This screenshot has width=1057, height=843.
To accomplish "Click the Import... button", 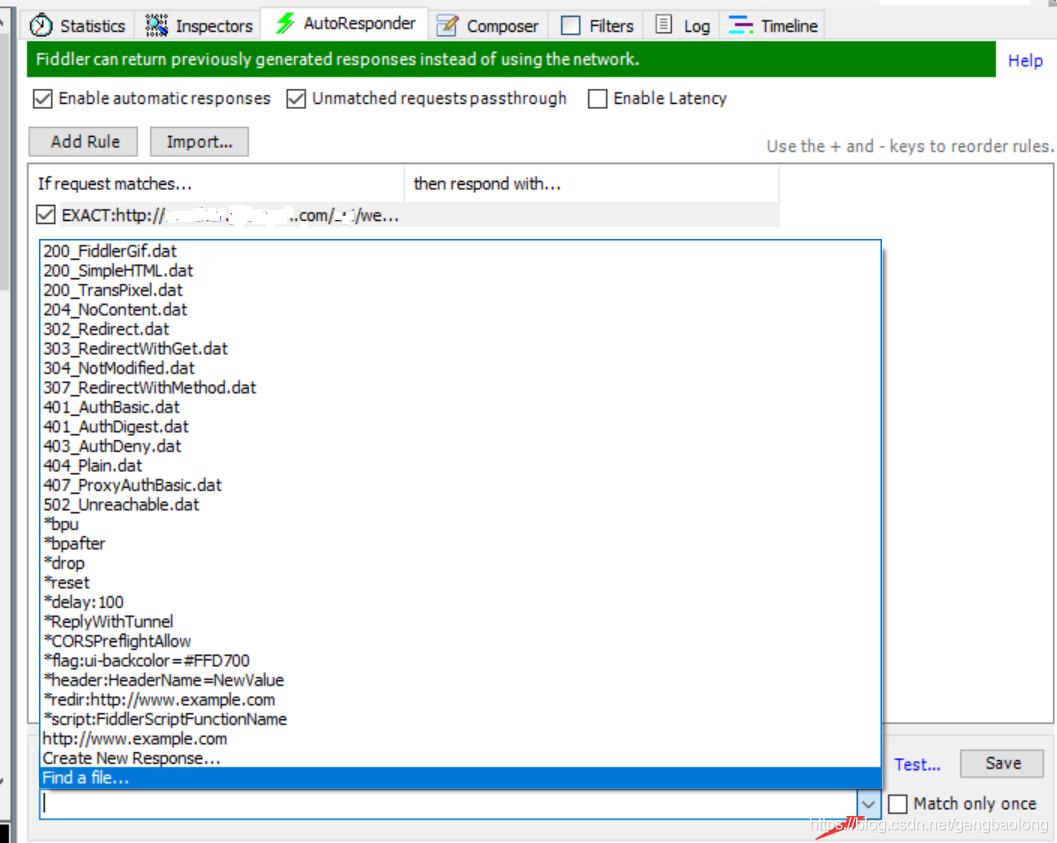I will (x=199, y=142).
